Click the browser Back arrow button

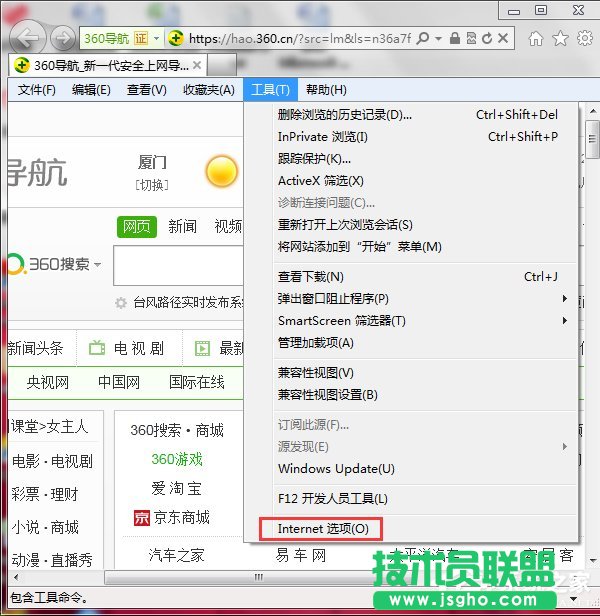[28, 38]
